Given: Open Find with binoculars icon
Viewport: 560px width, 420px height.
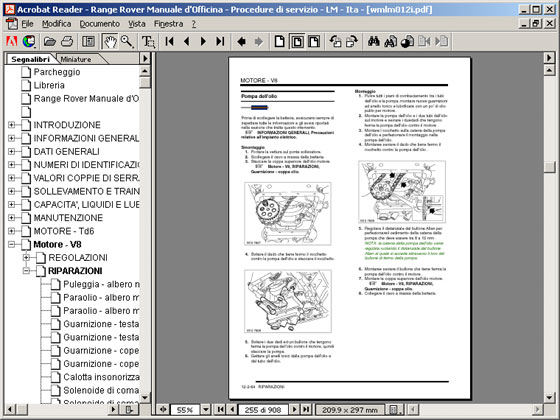Looking at the screenshot, I should (x=373, y=41).
